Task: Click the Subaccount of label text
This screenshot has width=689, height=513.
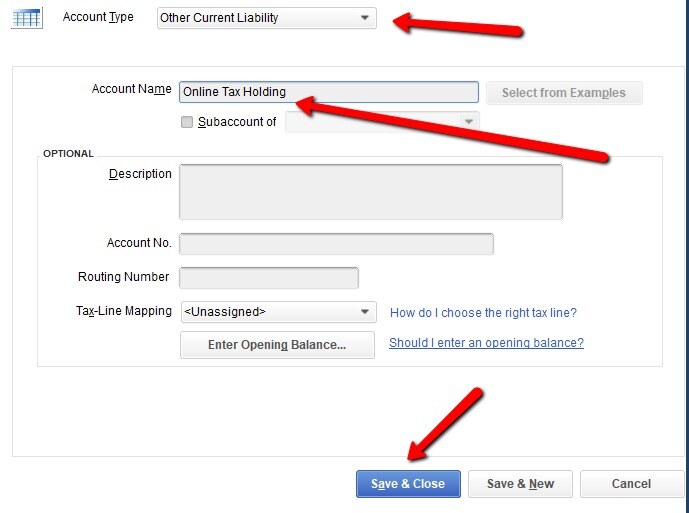Action: [237, 122]
